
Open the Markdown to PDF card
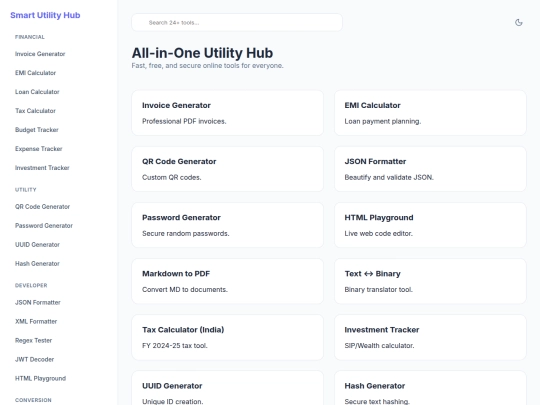227,281
